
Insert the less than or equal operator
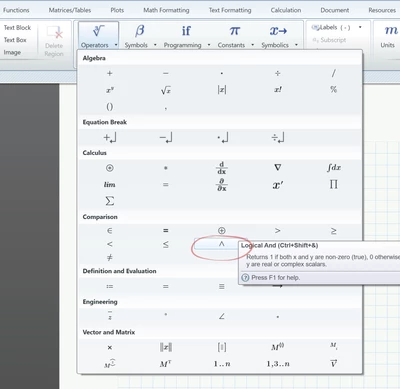coord(166,244)
